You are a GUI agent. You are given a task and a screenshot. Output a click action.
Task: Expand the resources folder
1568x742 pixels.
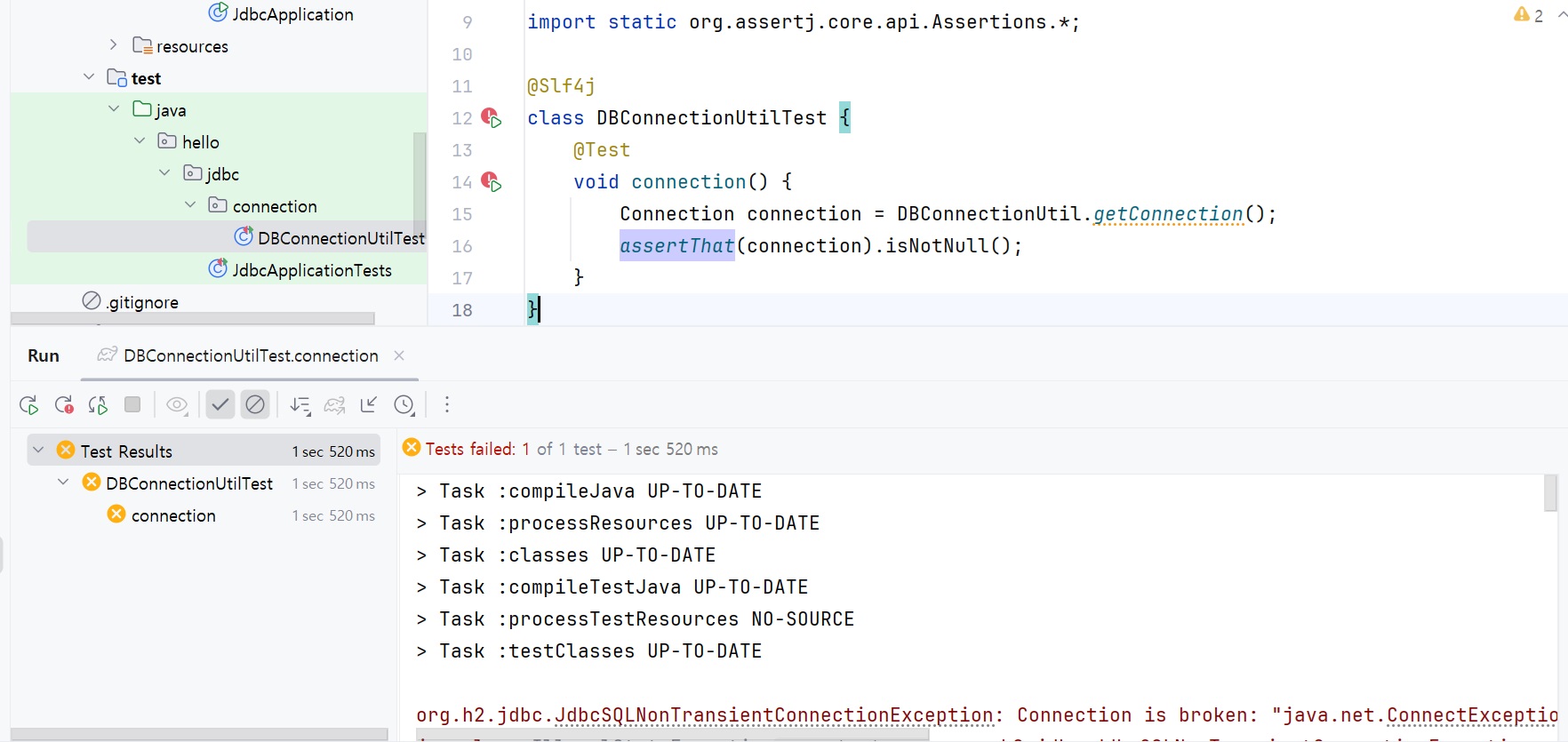coord(113,44)
